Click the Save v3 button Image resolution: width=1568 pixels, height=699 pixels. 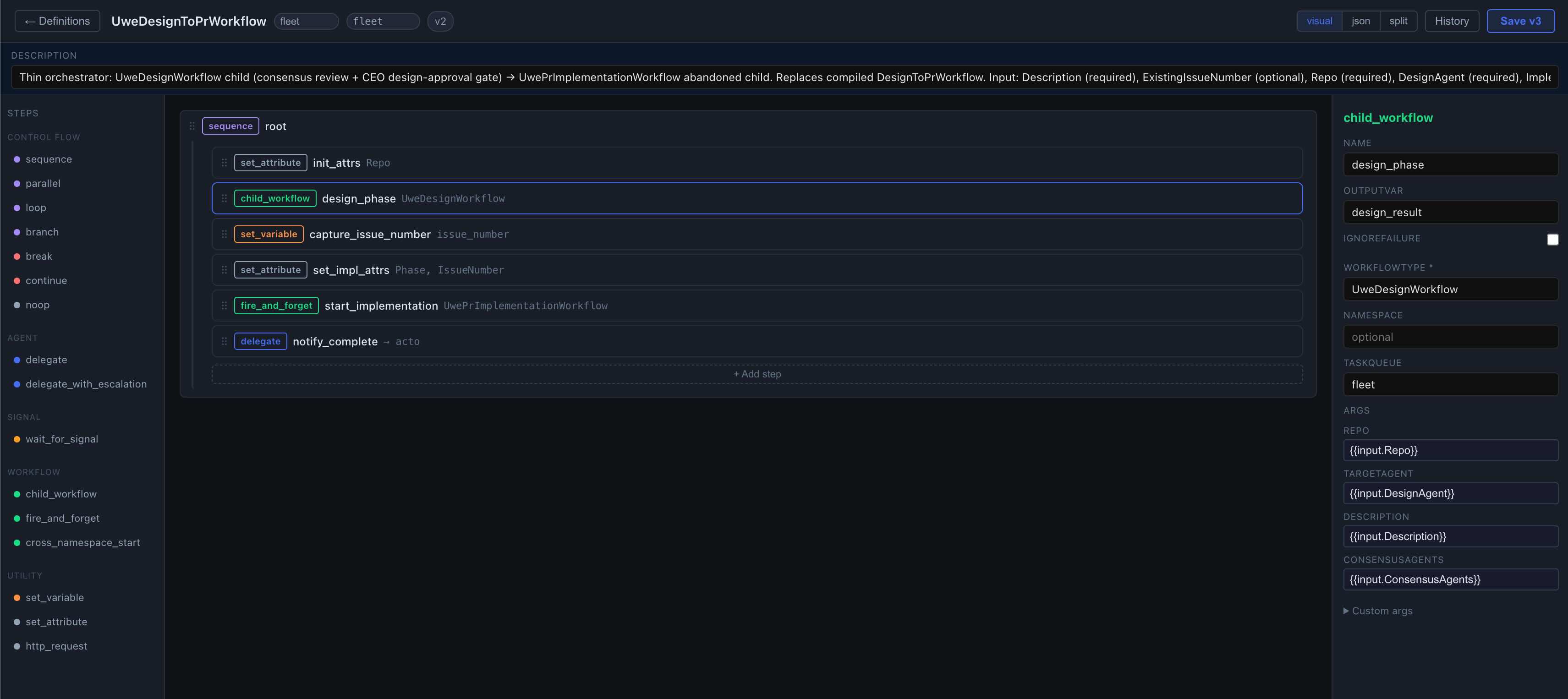coord(1520,21)
